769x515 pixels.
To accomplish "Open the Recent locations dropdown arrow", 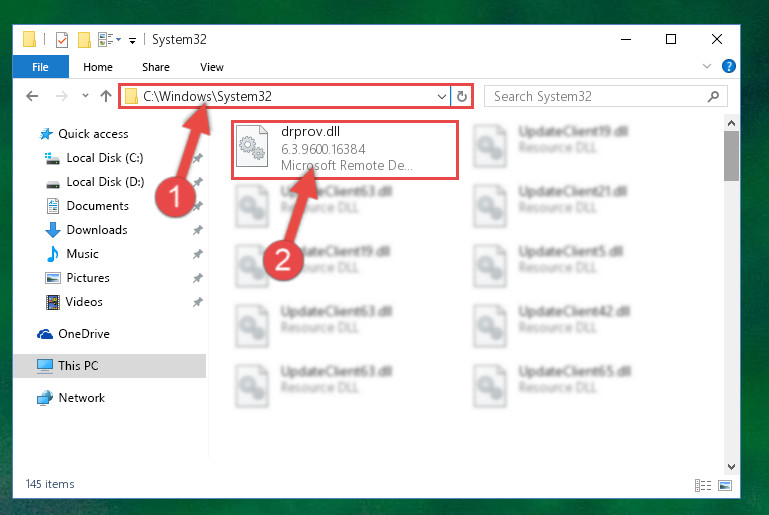I will coord(85,96).
